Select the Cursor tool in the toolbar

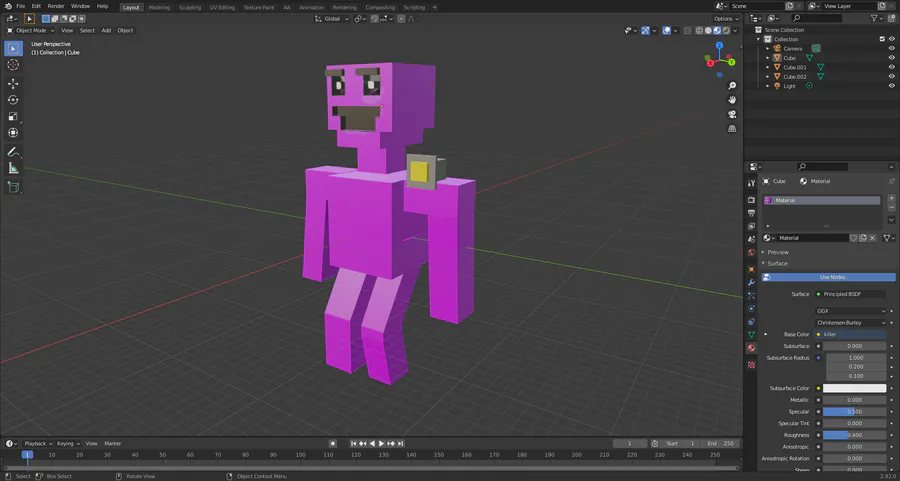click(13, 65)
